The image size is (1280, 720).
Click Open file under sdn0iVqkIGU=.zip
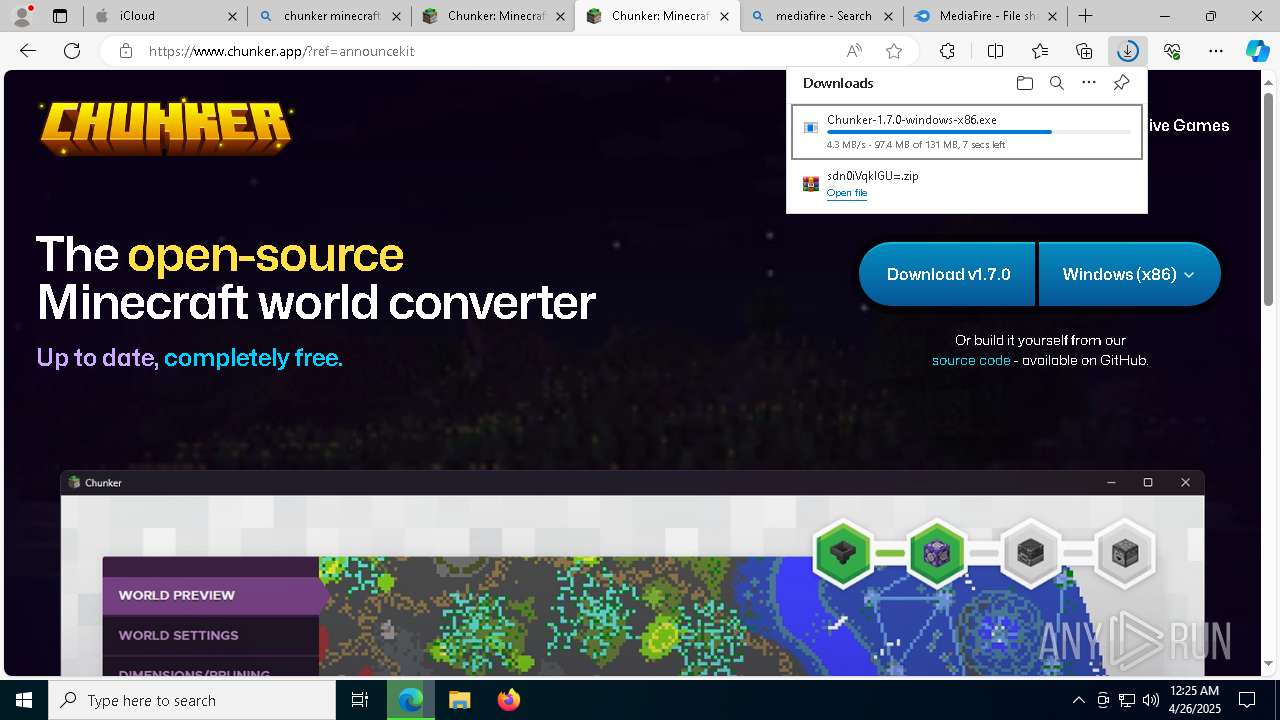click(x=847, y=193)
